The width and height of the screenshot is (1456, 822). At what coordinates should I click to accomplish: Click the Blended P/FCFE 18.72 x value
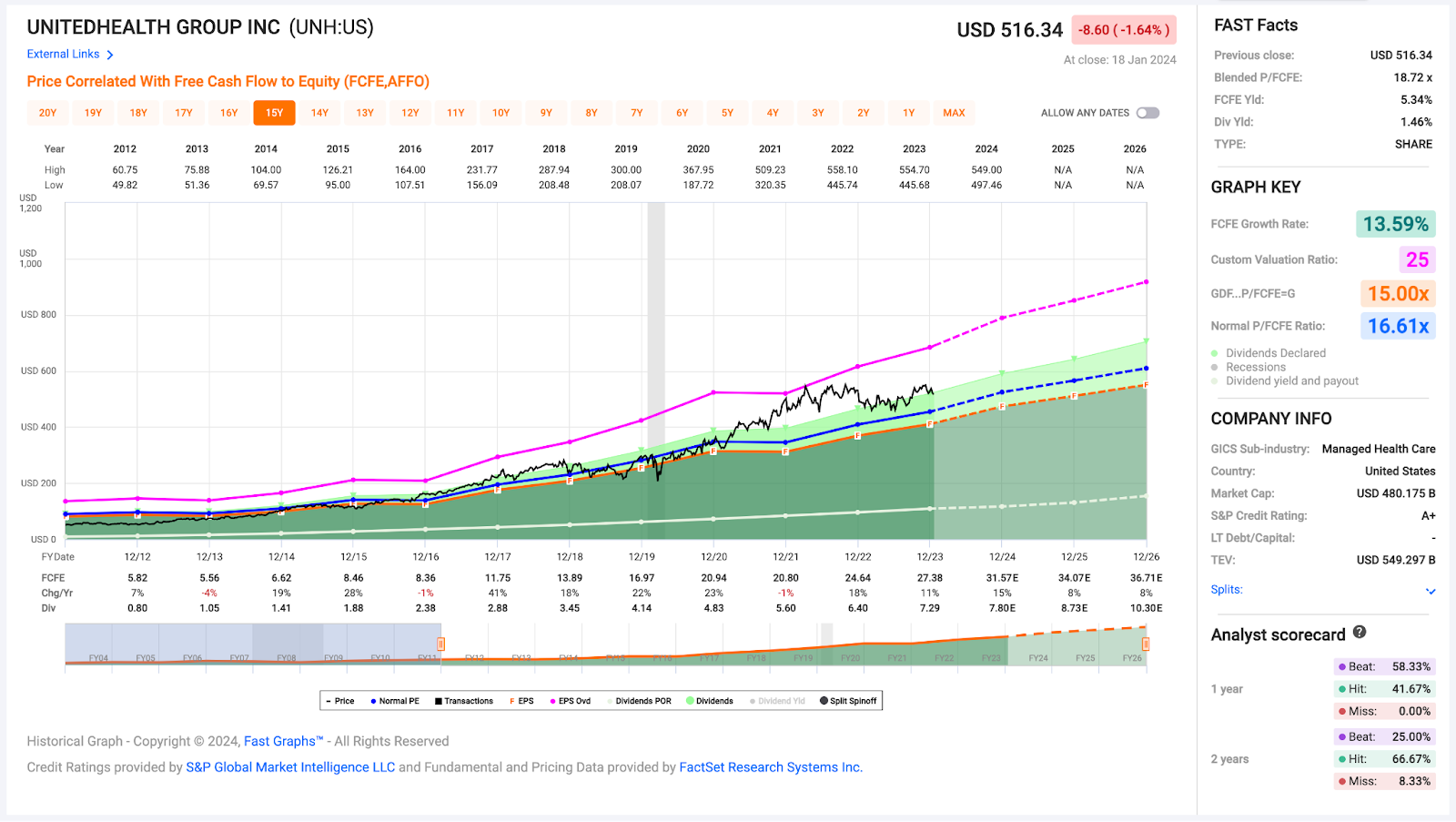click(x=1413, y=77)
